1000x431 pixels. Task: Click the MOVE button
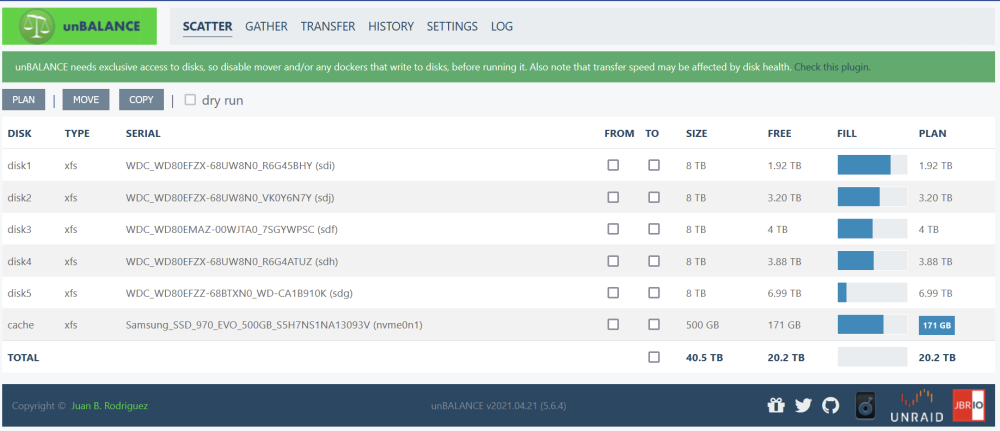pos(86,99)
